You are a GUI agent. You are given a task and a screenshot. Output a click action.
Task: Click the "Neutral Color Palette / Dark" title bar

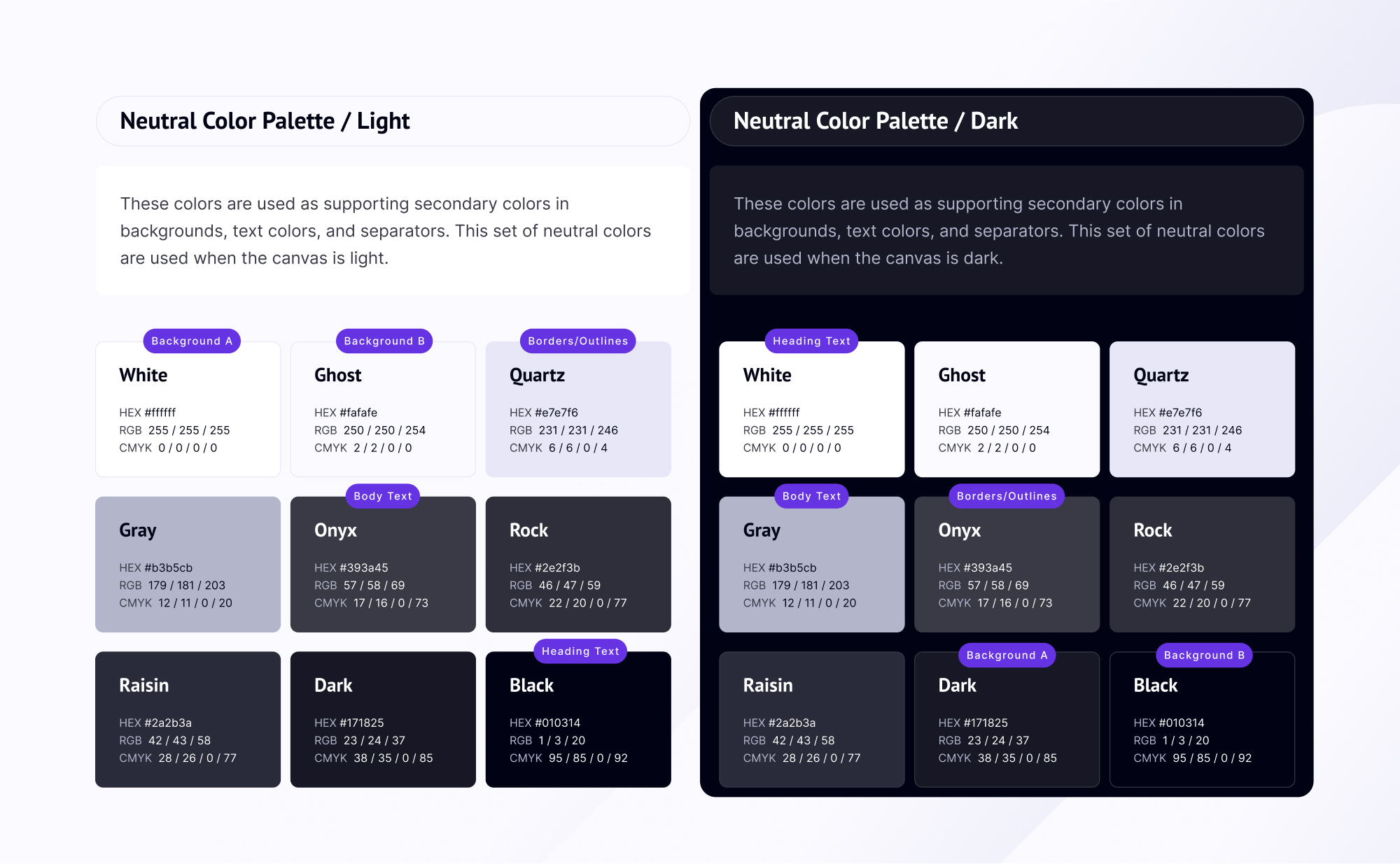coord(1006,121)
